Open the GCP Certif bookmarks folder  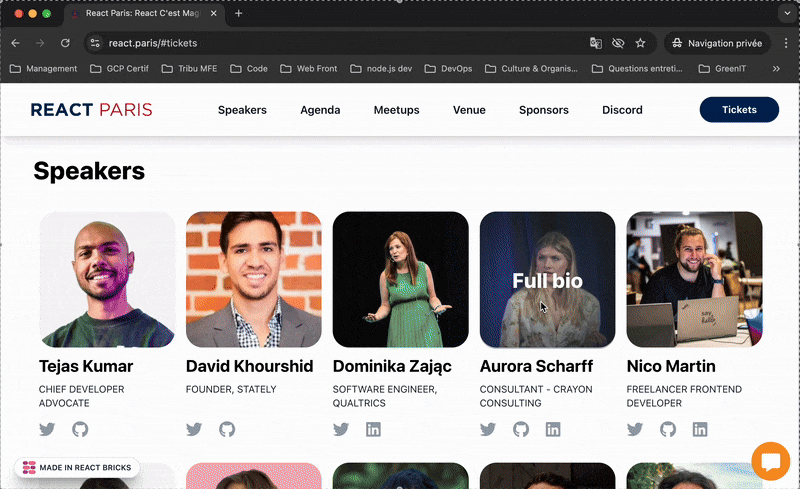click(x=119, y=68)
